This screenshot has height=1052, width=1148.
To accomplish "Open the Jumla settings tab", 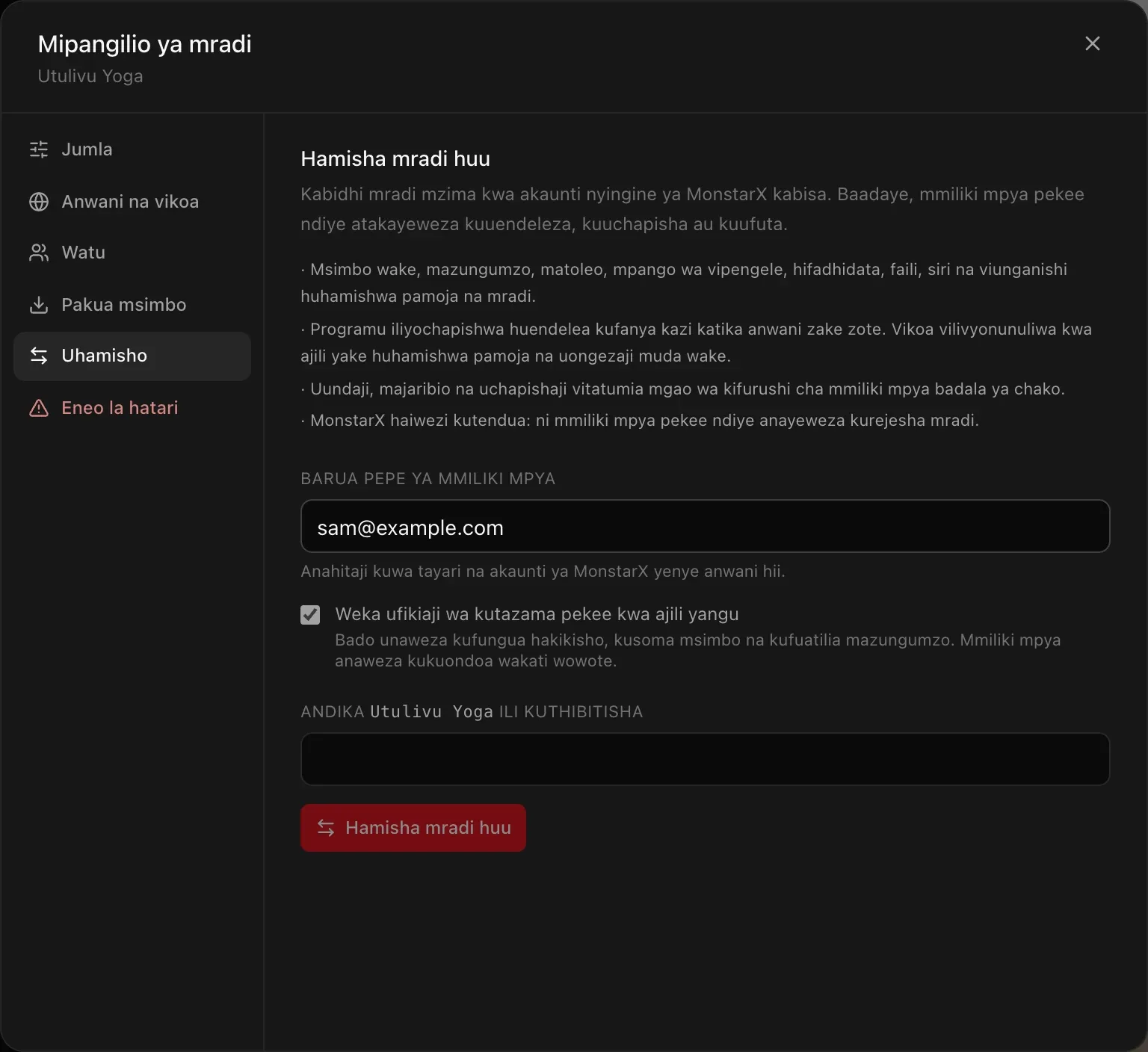I will pos(132,149).
